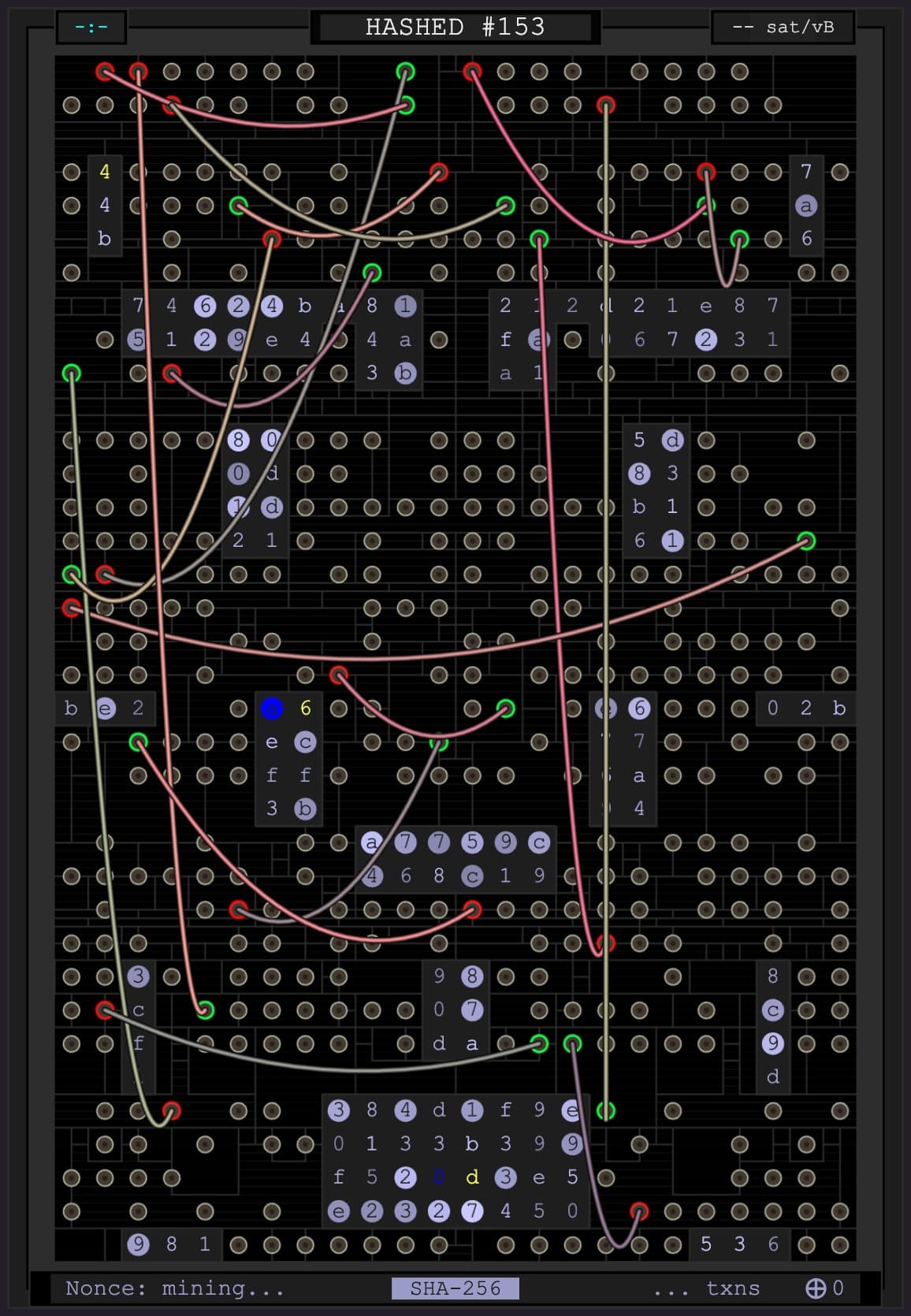911x1316 pixels.
Task: Toggle highlighted 'e' in the 'b e 2' block
Action: click(105, 708)
